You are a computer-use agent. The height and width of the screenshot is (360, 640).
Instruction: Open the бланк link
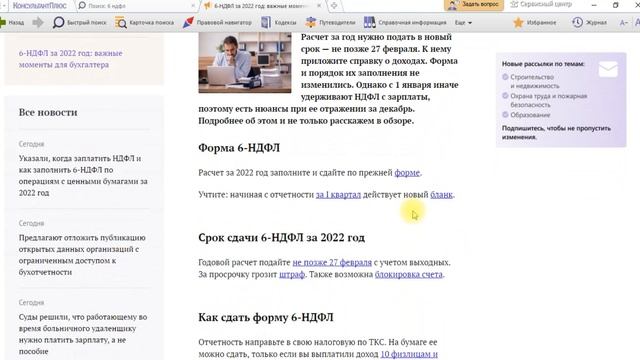441,195
